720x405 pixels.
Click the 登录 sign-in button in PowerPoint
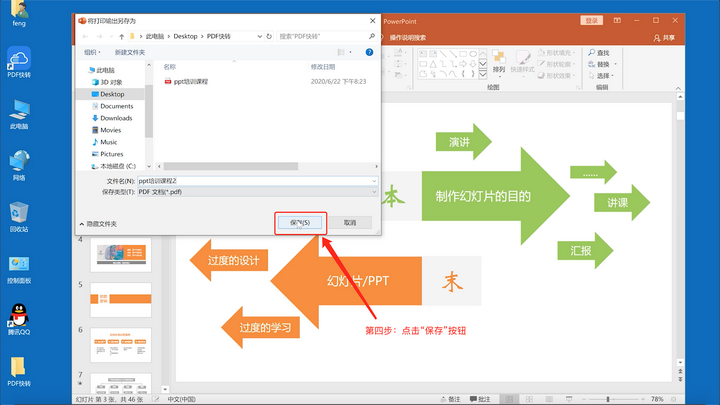[591, 21]
